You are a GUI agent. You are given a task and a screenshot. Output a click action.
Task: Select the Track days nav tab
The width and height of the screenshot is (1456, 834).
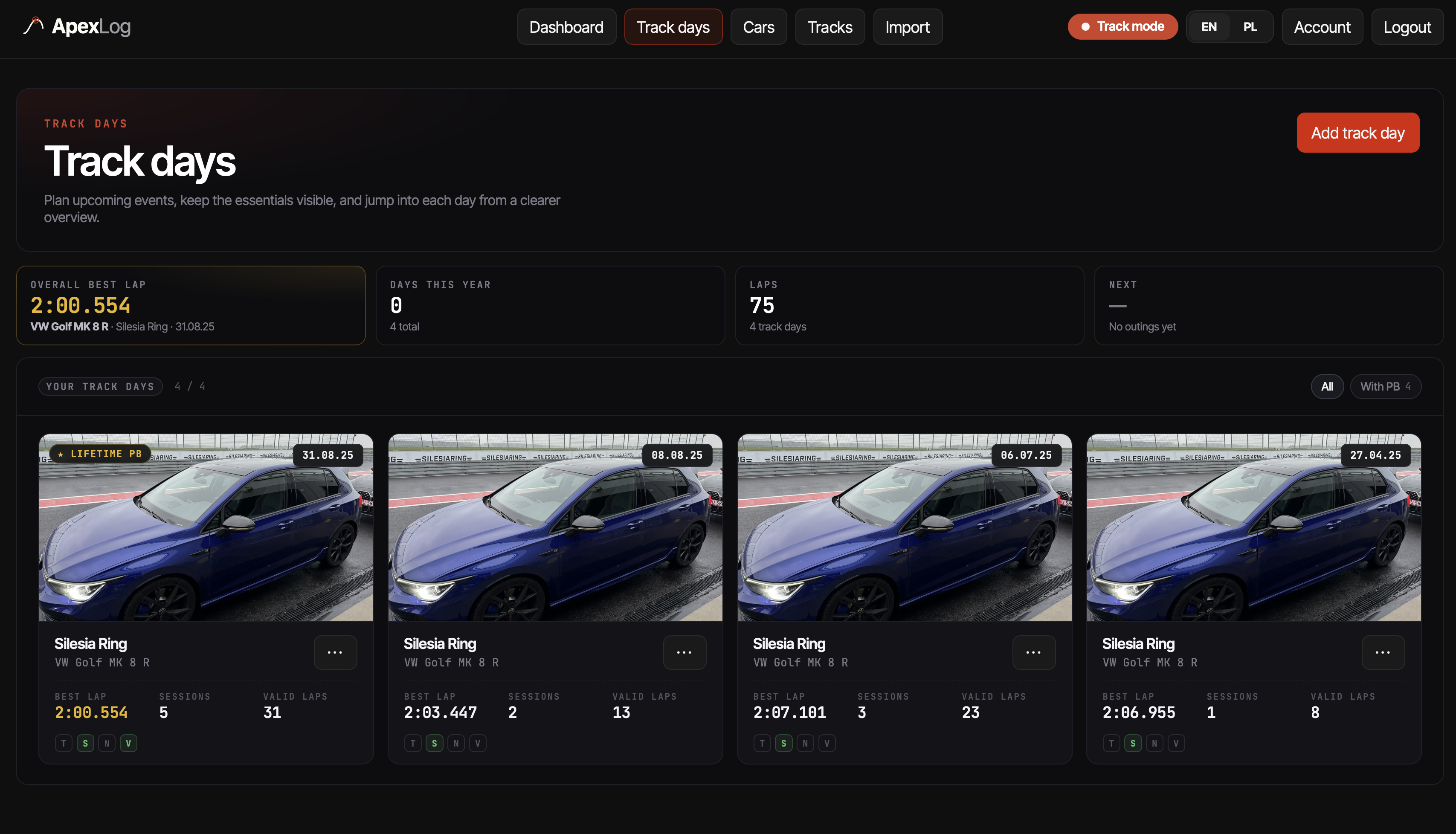coord(673,27)
